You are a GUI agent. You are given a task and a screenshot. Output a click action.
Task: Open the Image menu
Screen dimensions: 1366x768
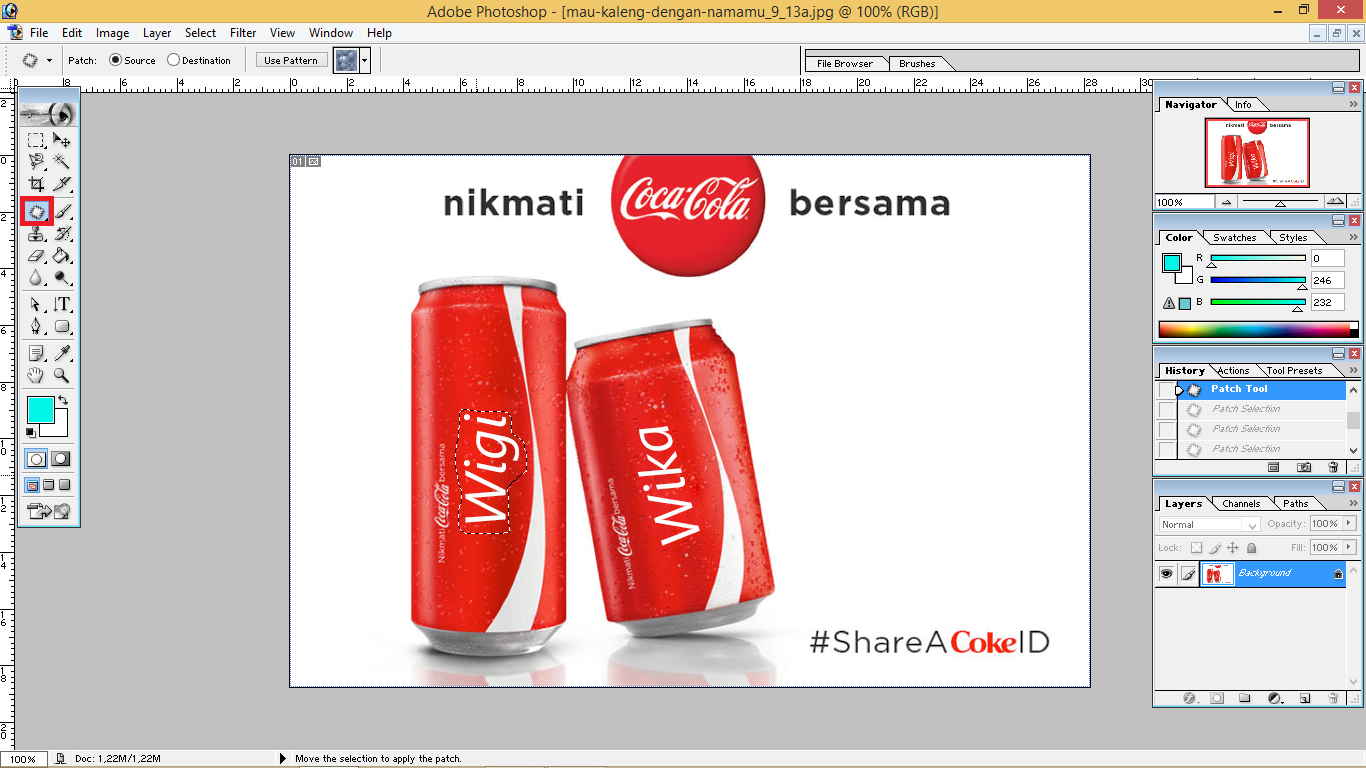(112, 33)
